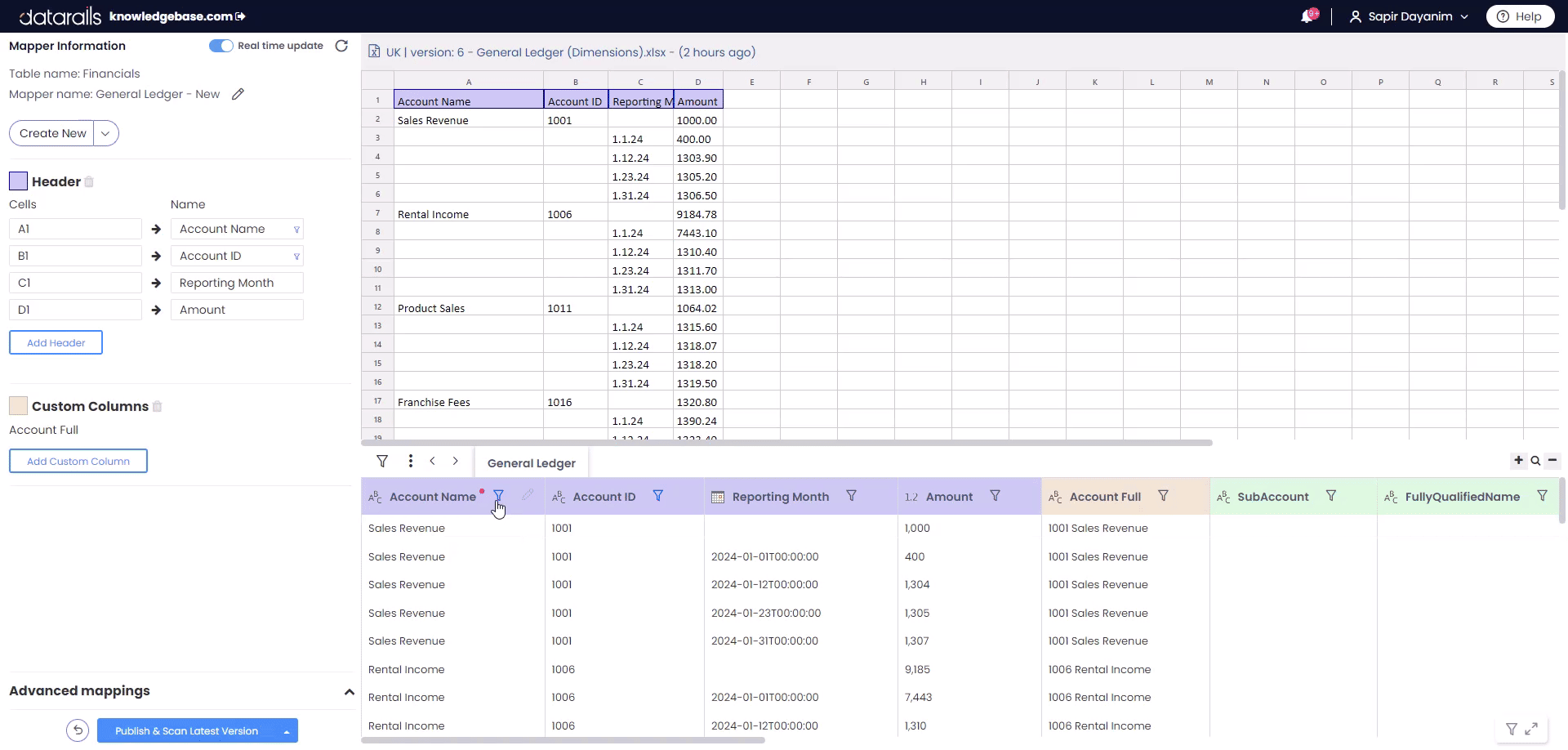The width and height of the screenshot is (1568, 750).
Task: Open grid search with the magnifier icon
Action: (x=1535, y=460)
